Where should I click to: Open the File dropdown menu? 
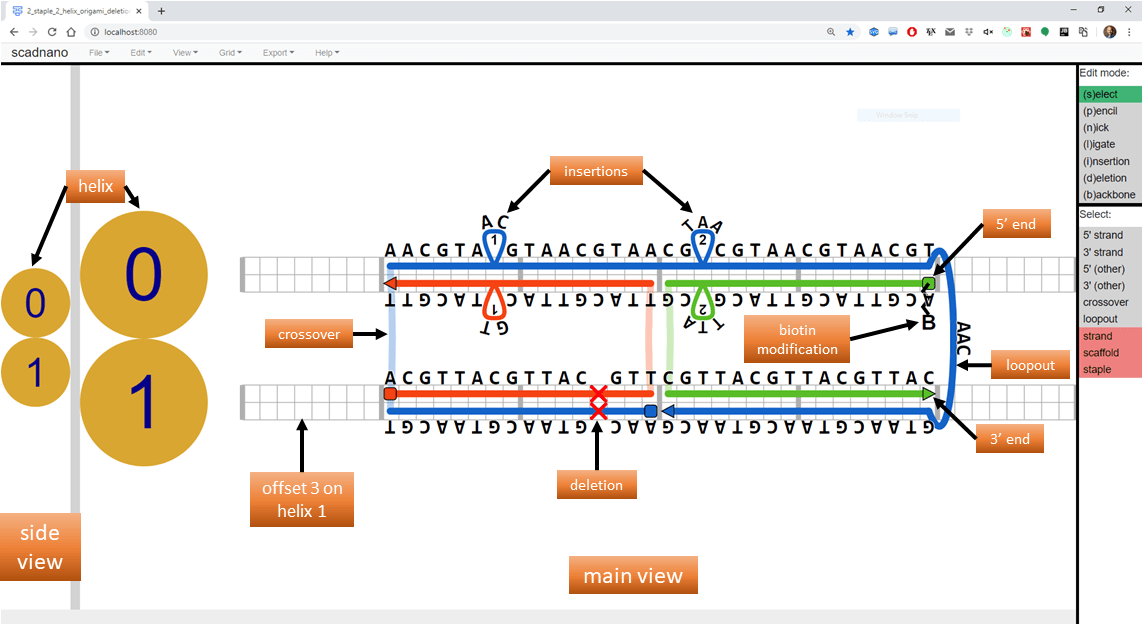point(99,52)
